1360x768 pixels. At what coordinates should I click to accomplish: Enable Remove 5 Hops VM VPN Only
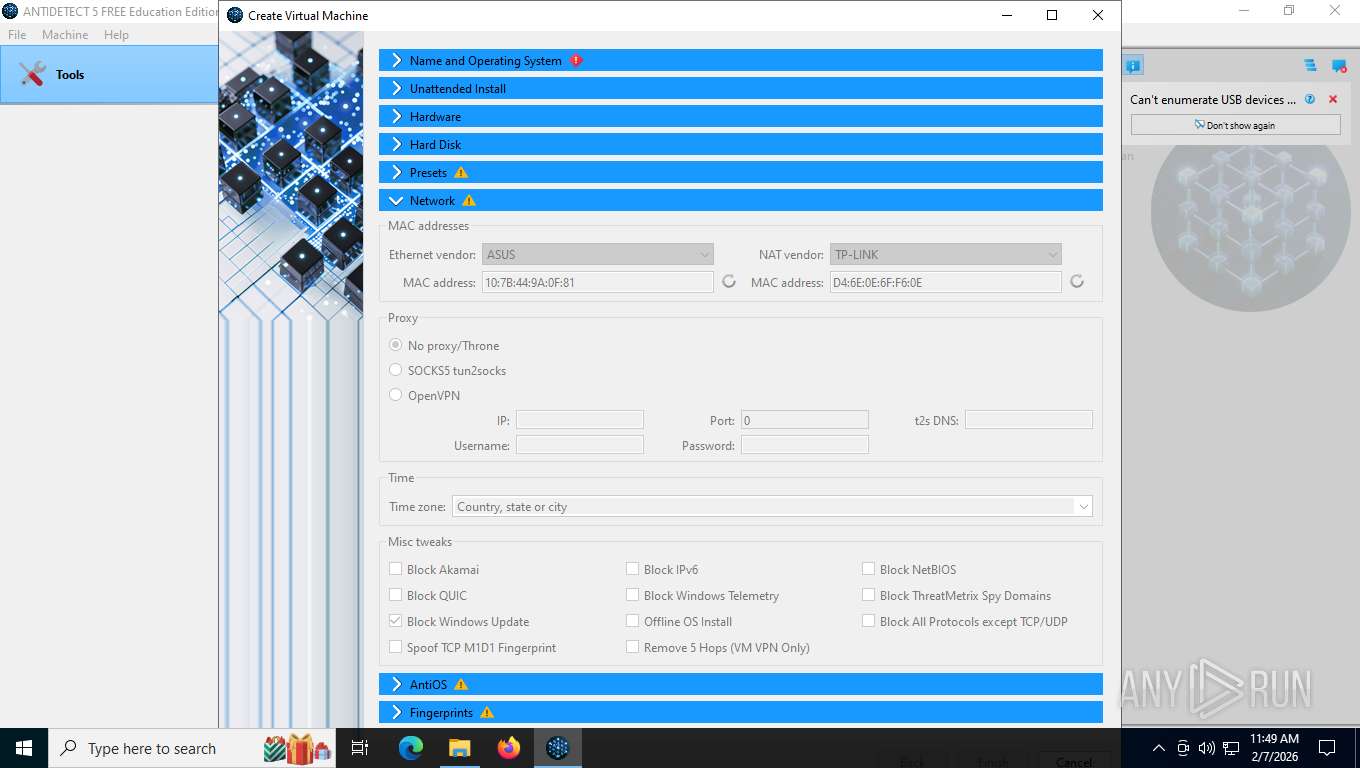(x=632, y=647)
